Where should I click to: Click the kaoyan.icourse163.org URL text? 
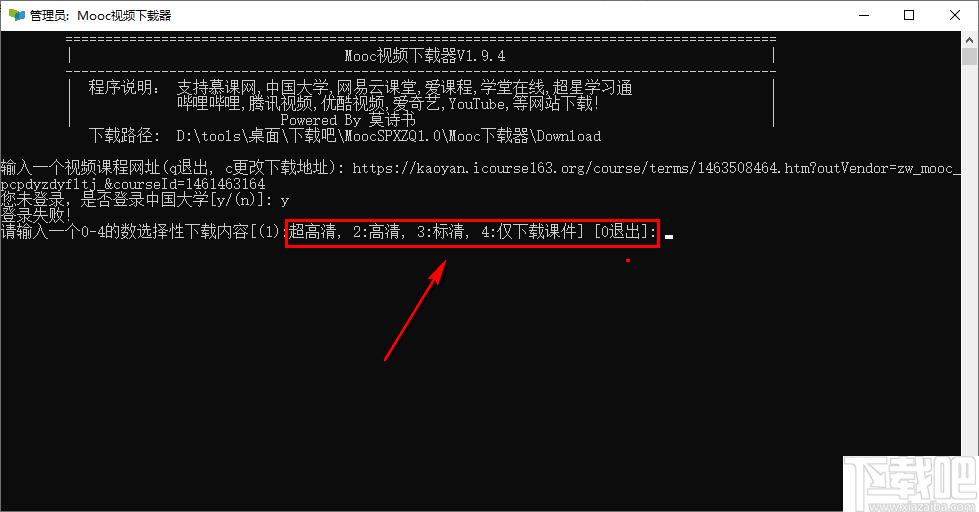click(x=656, y=168)
